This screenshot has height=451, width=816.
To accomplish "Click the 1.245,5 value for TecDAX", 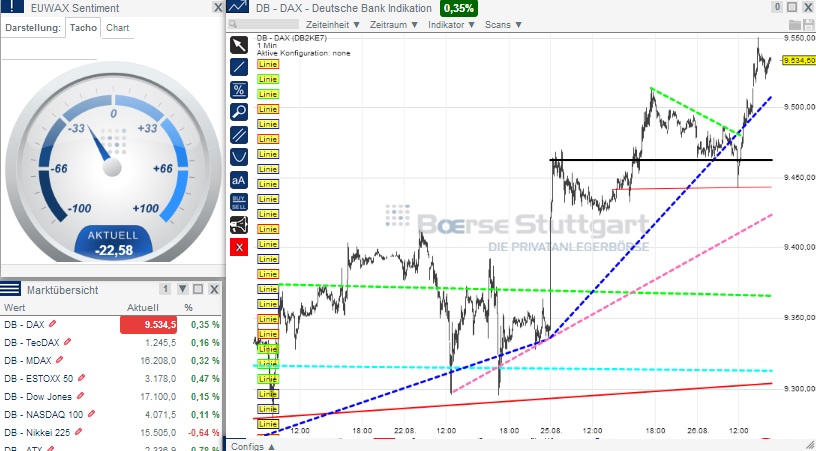I will pos(161,342).
